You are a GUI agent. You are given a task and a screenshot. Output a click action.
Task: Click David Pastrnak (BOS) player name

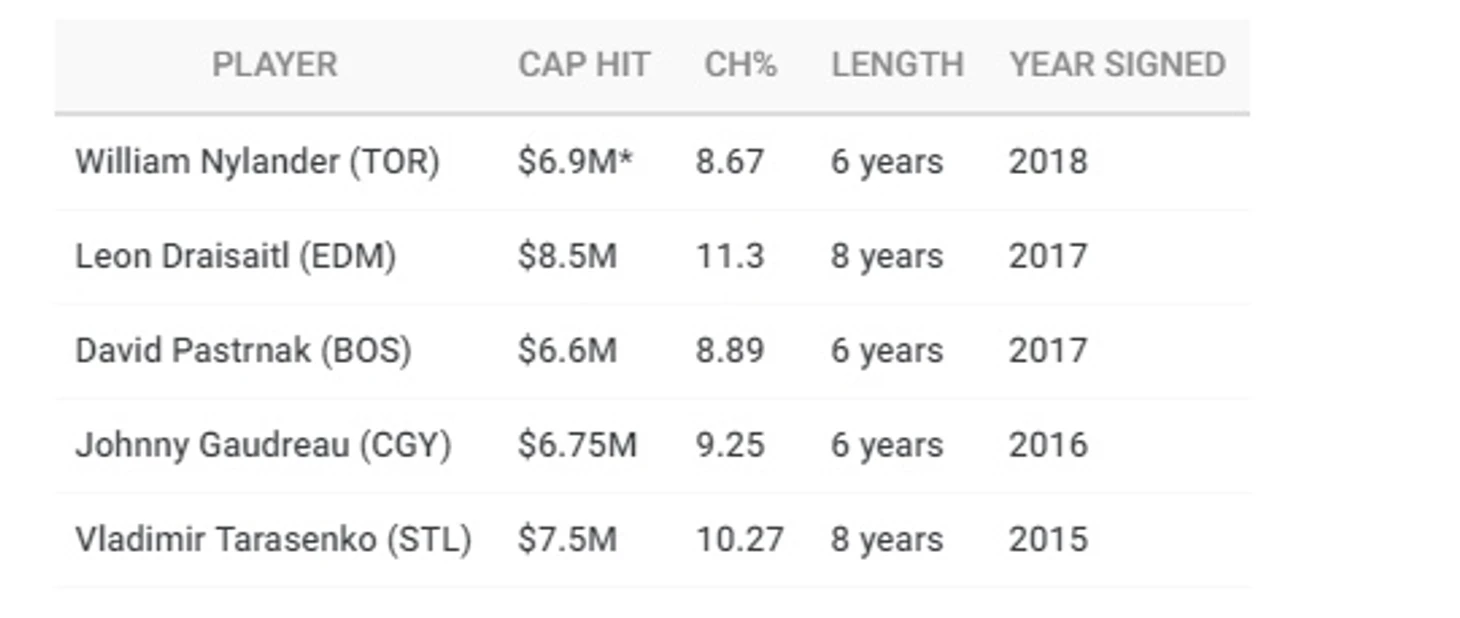coord(243,351)
